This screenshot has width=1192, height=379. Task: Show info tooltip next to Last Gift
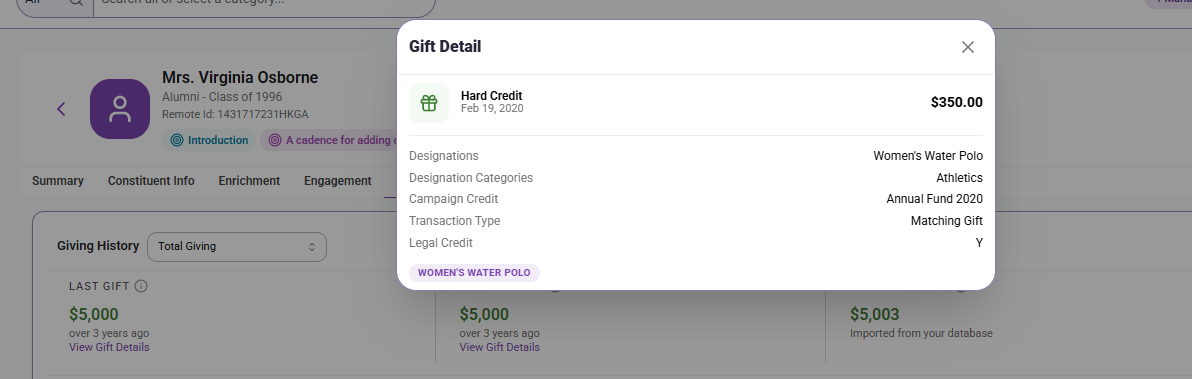[141, 286]
